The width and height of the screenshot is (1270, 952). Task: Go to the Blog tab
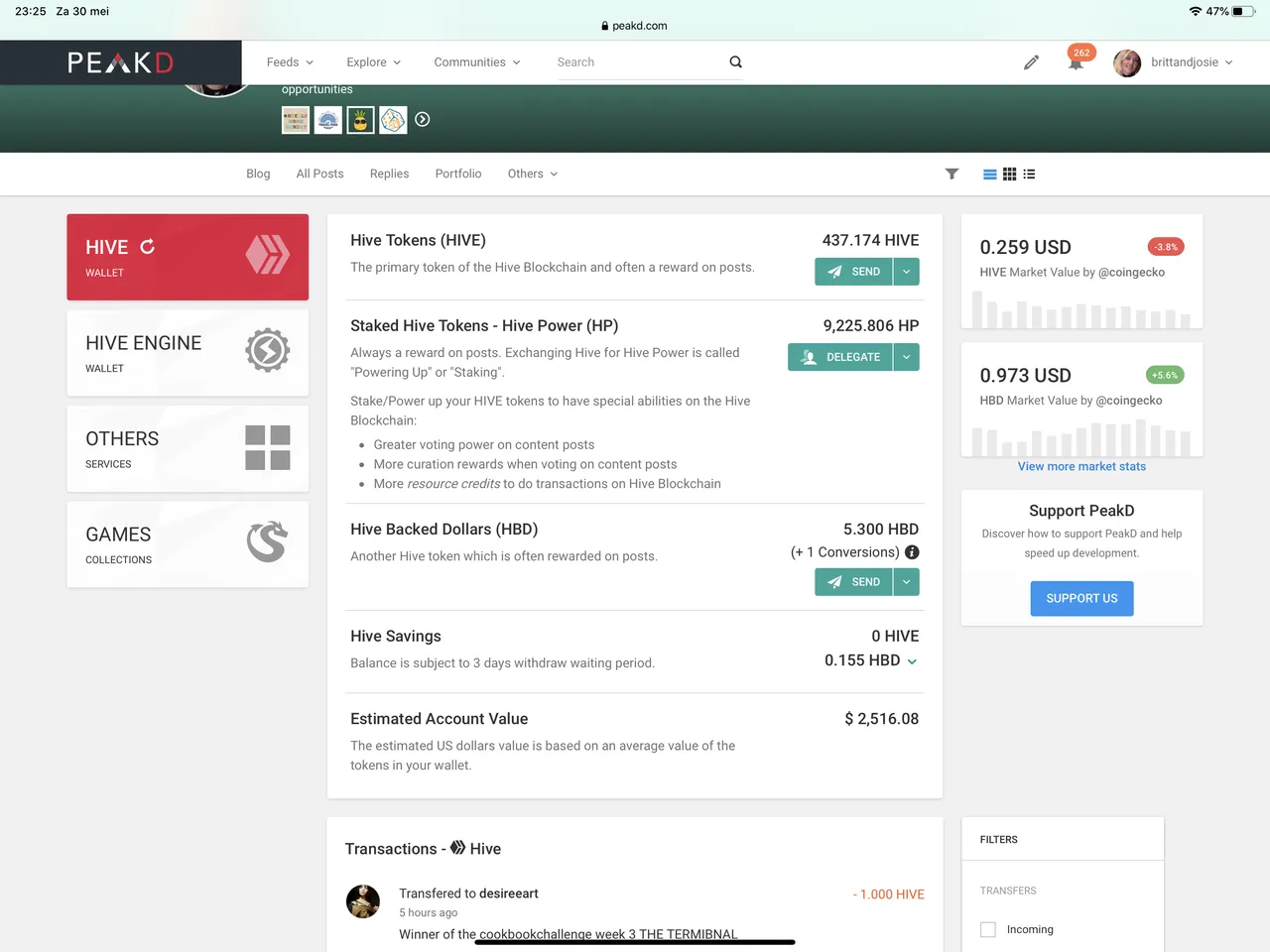[x=258, y=174]
